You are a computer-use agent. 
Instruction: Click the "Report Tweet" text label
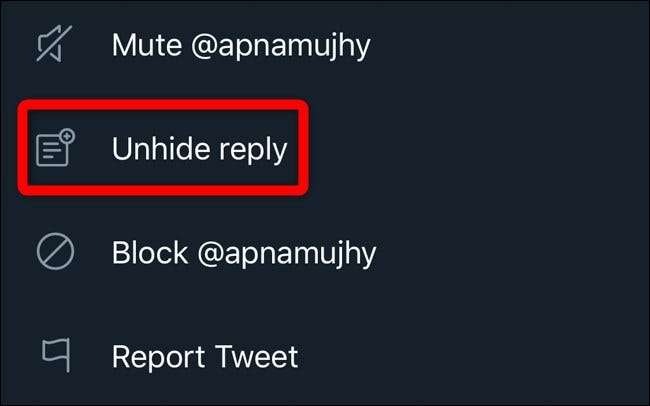(204, 356)
